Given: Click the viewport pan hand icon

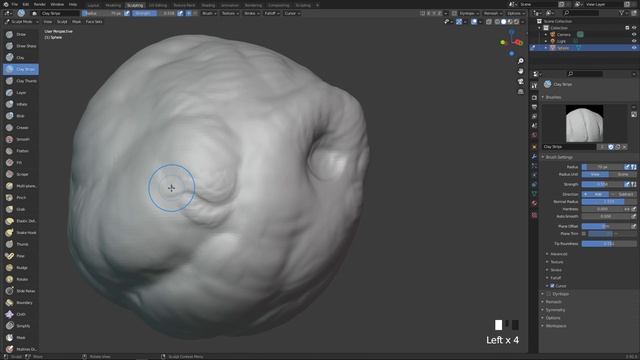Looking at the screenshot, I should point(520,71).
